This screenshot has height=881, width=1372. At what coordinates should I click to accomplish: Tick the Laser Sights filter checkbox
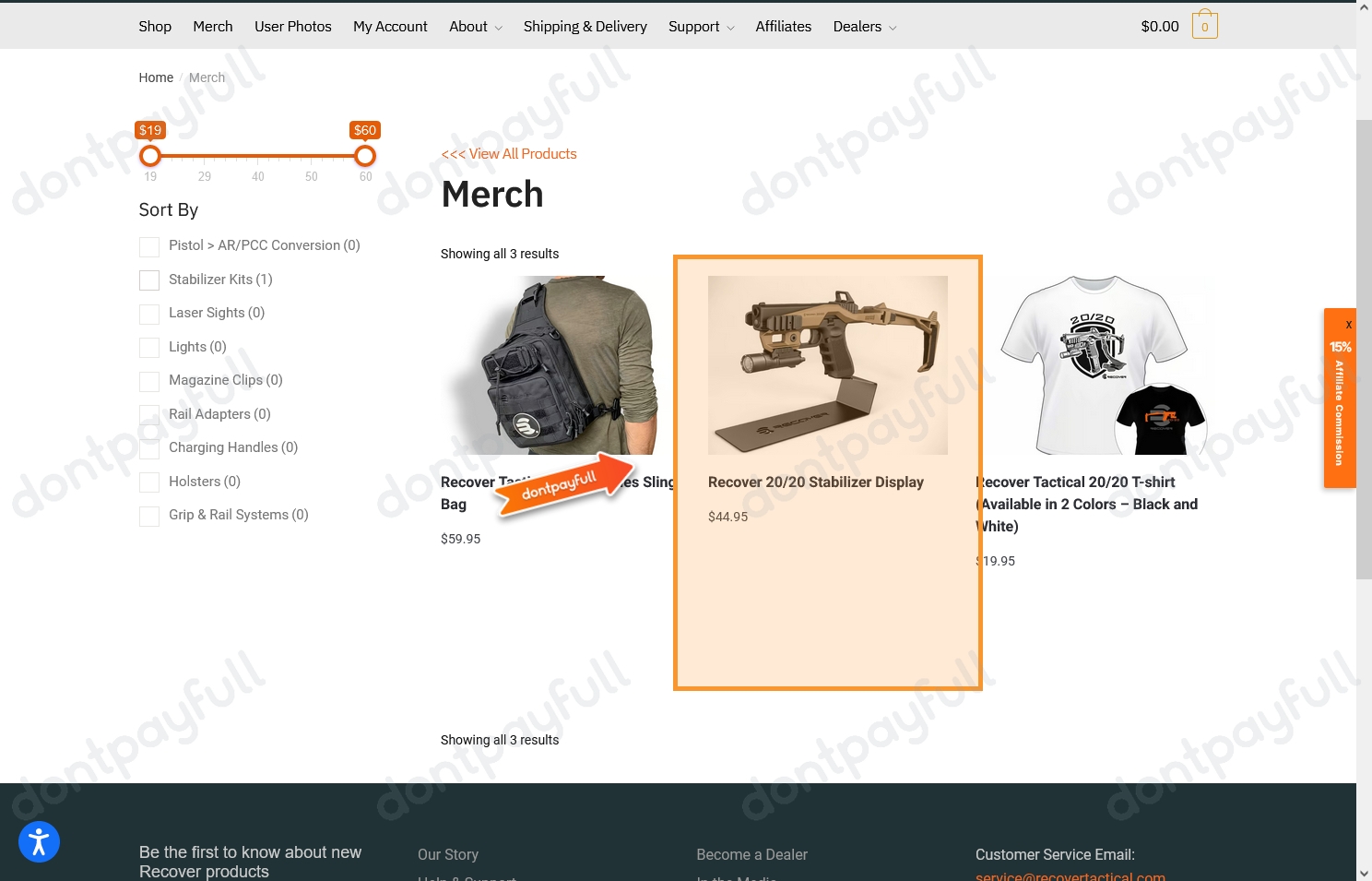tap(149, 314)
